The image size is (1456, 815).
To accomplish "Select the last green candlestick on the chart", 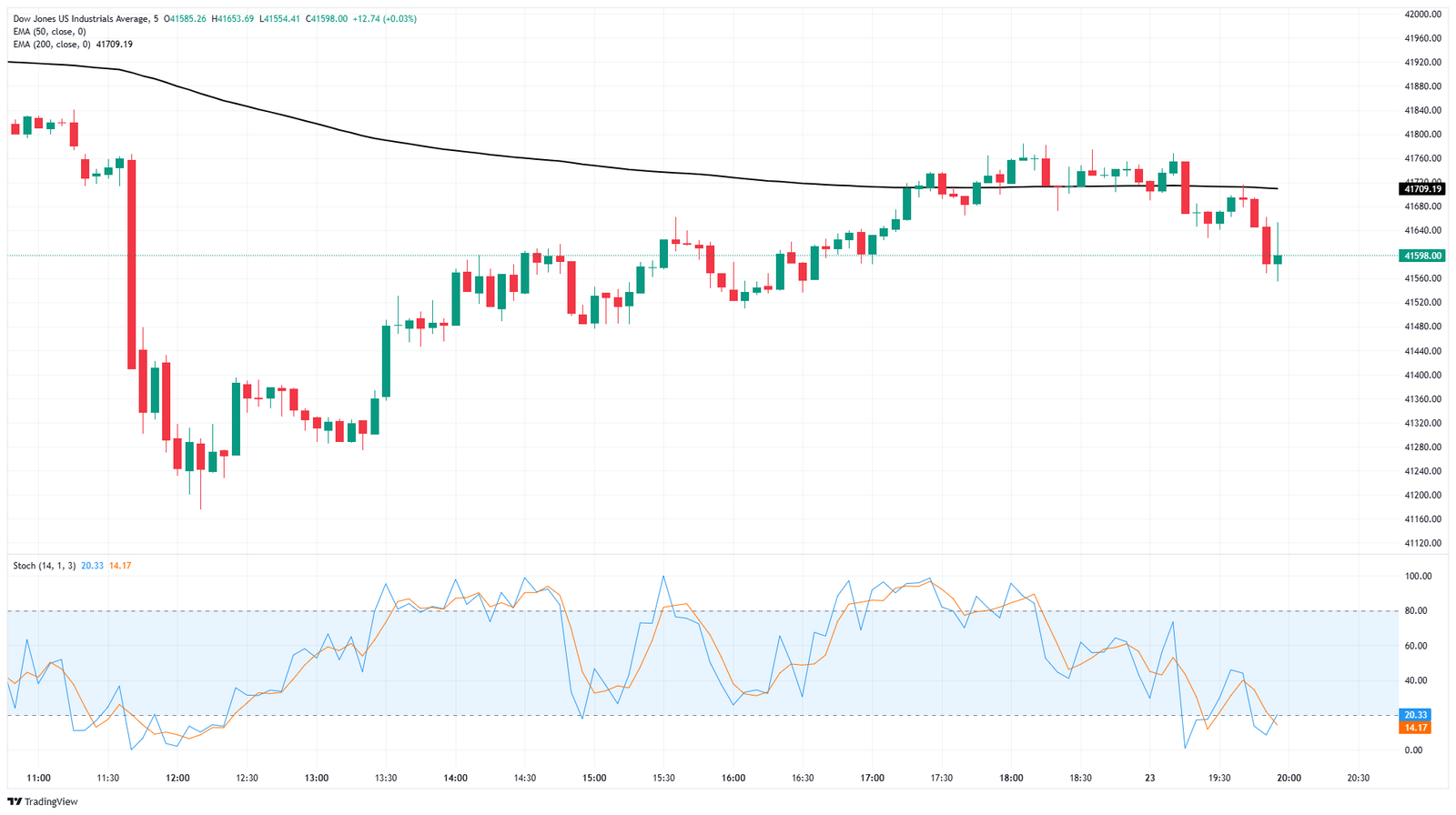I will [x=1278, y=259].
